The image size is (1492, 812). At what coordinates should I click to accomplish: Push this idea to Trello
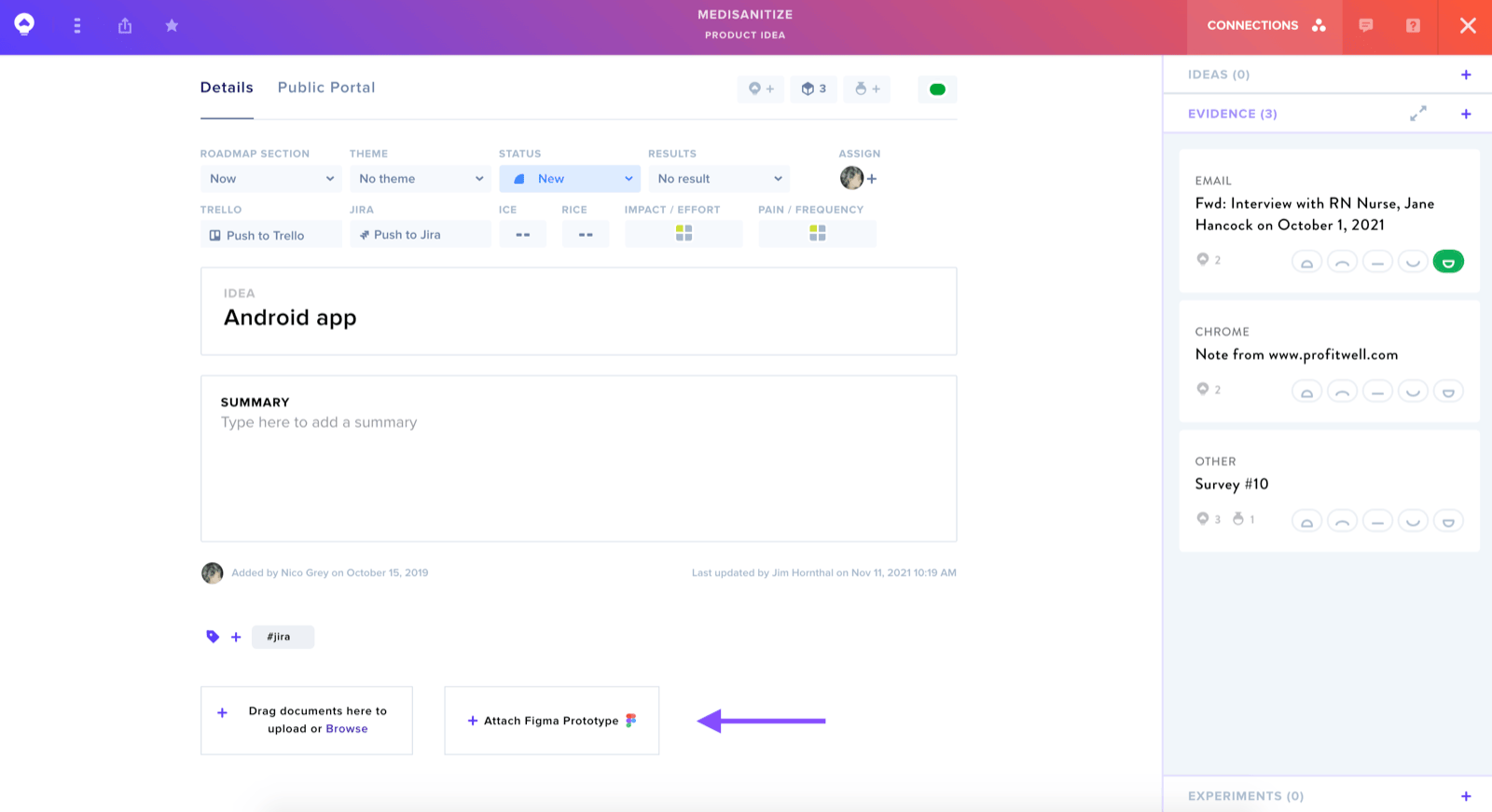270,235
